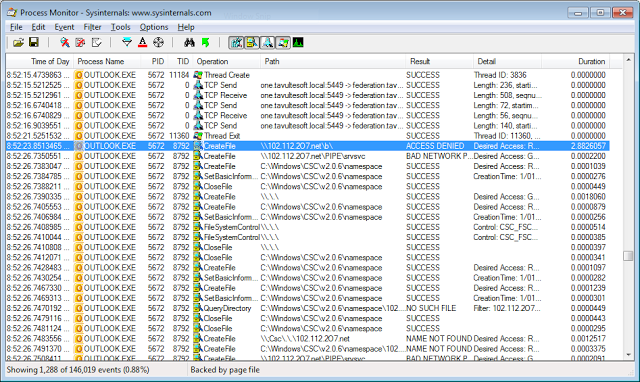Click the Process Name column header
Viewport: 640px width, 382px height.
click(x=107, y=61)
